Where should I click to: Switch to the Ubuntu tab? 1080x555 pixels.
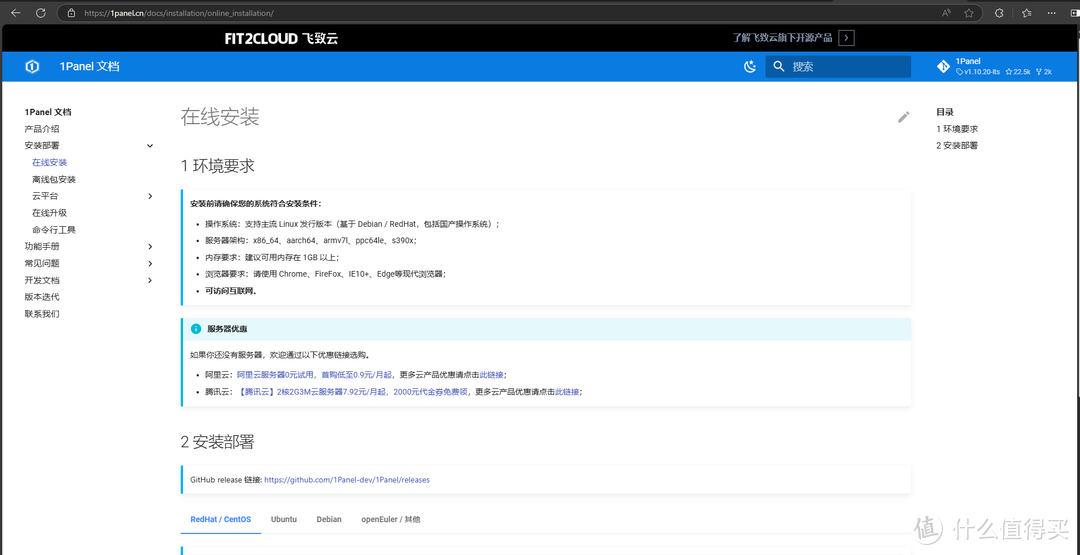coord(284,520)
